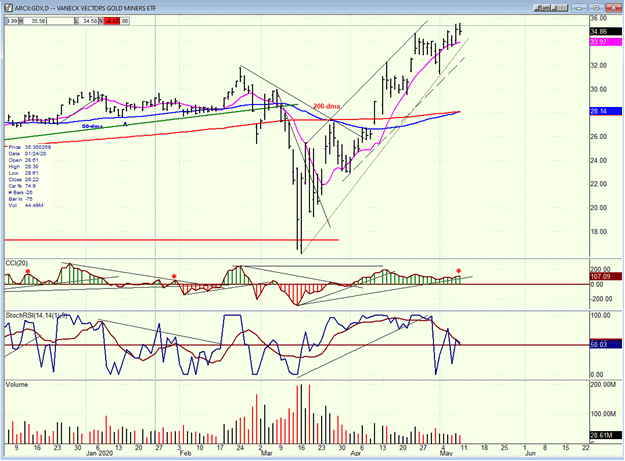Click the 107.09 CCI value tag

[x=605, y=276]
